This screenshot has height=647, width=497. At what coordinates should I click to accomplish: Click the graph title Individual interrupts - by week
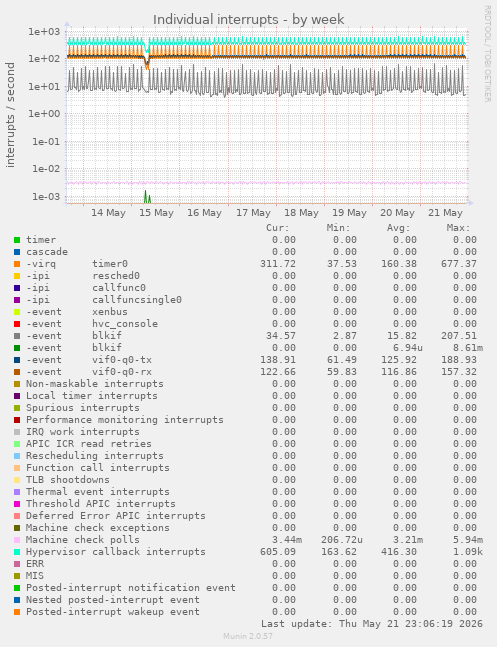coord(248,19)
